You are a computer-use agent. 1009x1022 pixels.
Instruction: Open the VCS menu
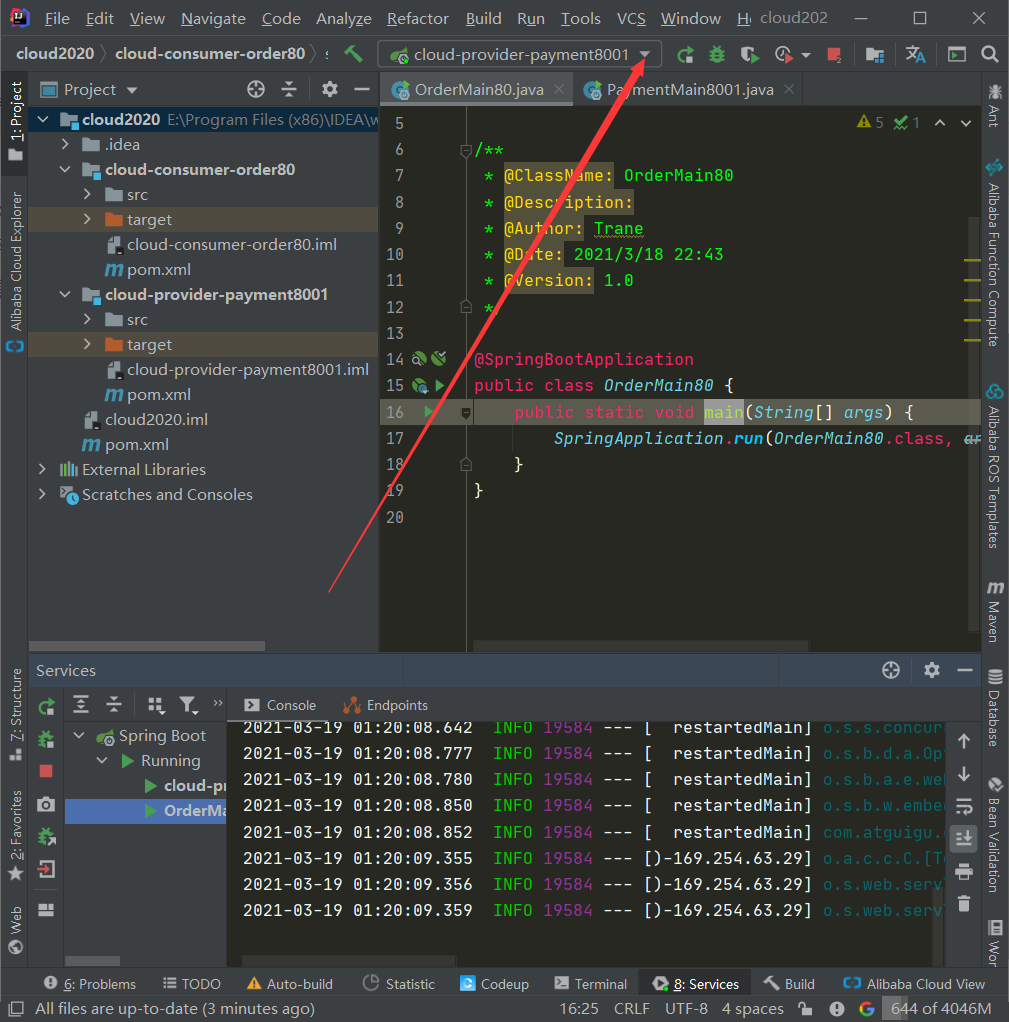[x=631, y=19]
